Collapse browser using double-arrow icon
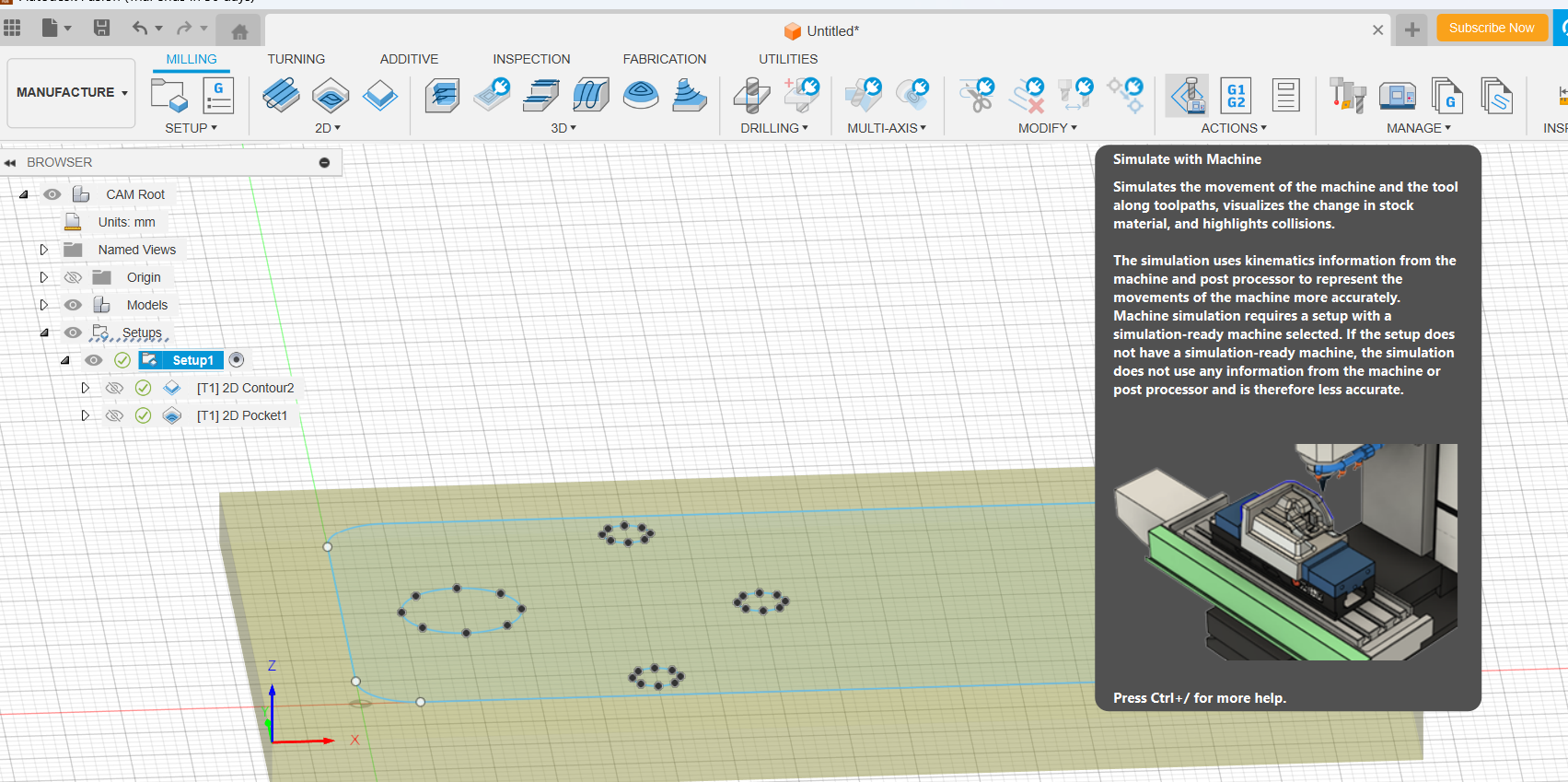The image size is (1568, 782). pos(10,162)
